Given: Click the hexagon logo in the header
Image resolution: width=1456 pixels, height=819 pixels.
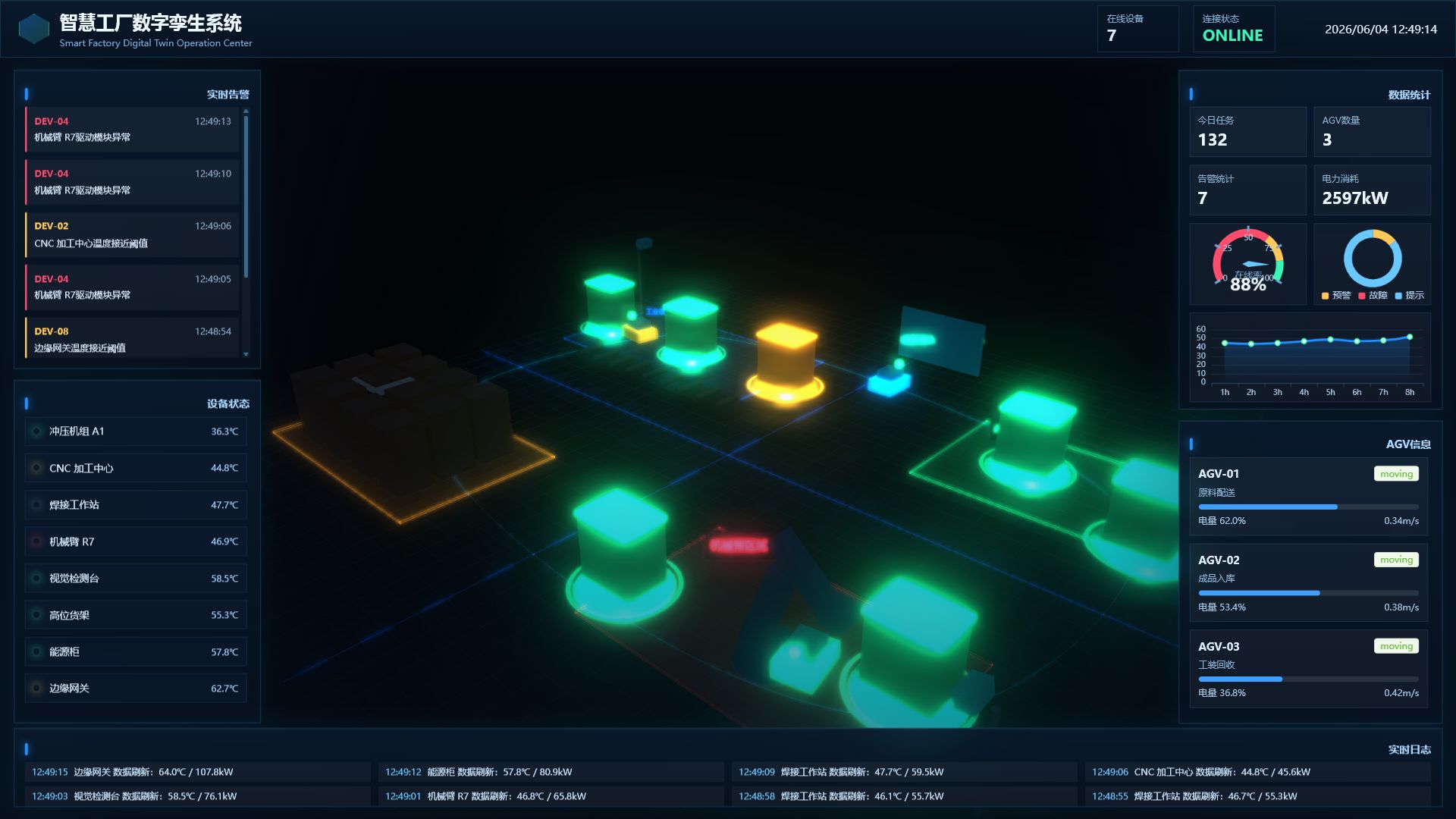Looking at the screenshot, I should click(33, 29).
